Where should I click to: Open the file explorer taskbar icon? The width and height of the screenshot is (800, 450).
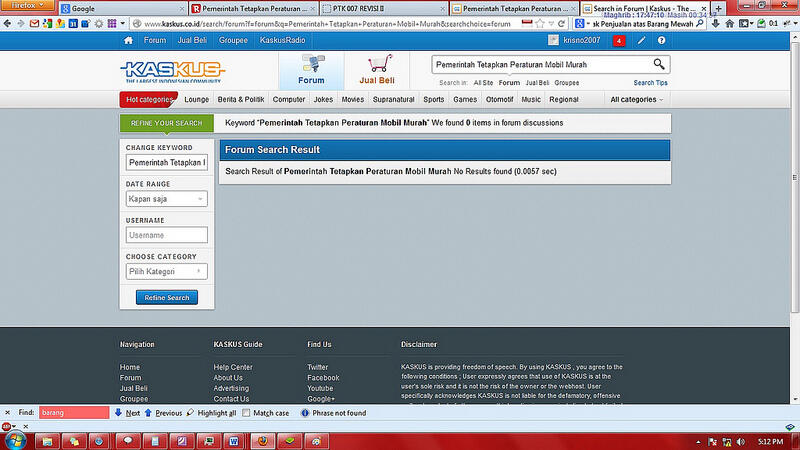pos(47,441)
